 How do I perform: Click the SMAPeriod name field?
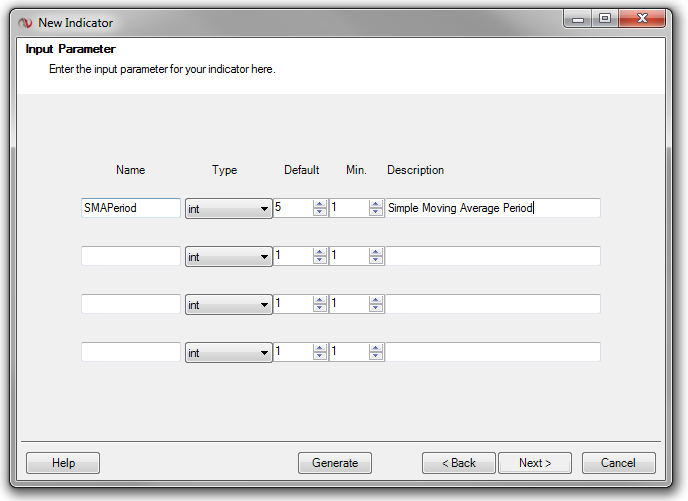(x=131, y=208)
